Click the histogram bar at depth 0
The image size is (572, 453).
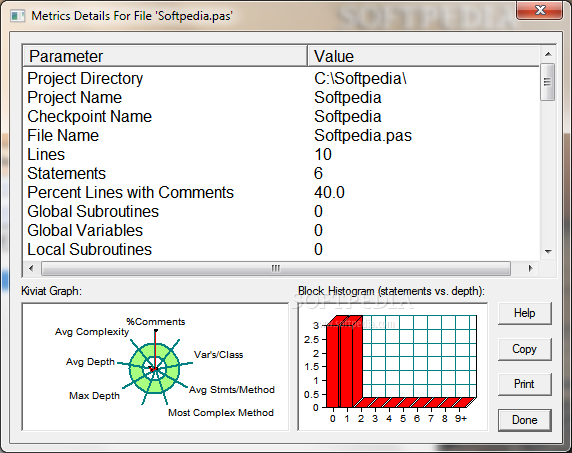[333, 365]
